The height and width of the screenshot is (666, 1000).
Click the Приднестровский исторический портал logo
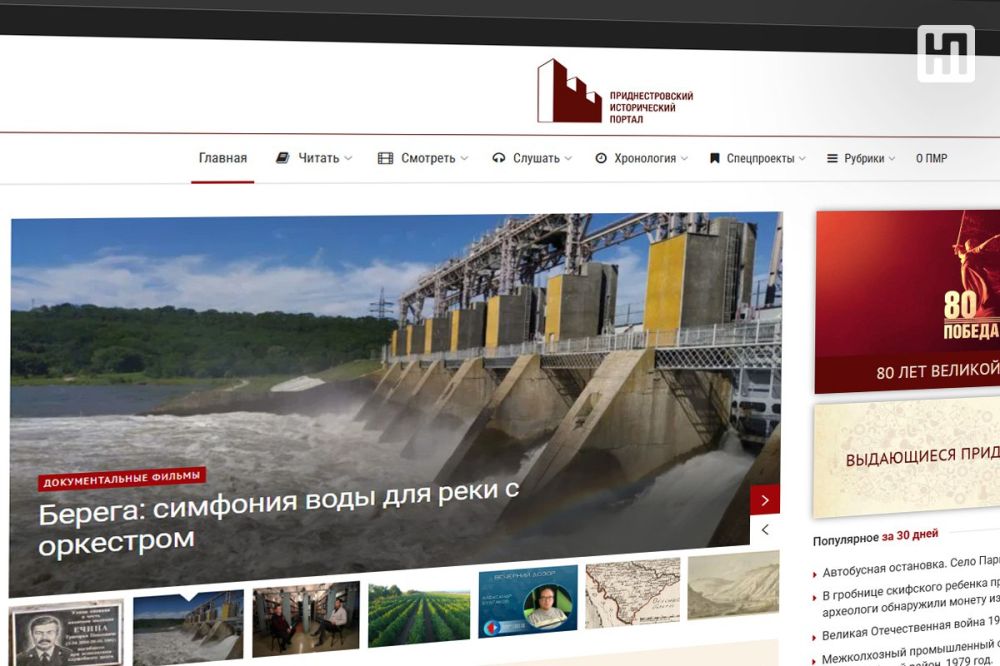(614, 93)
